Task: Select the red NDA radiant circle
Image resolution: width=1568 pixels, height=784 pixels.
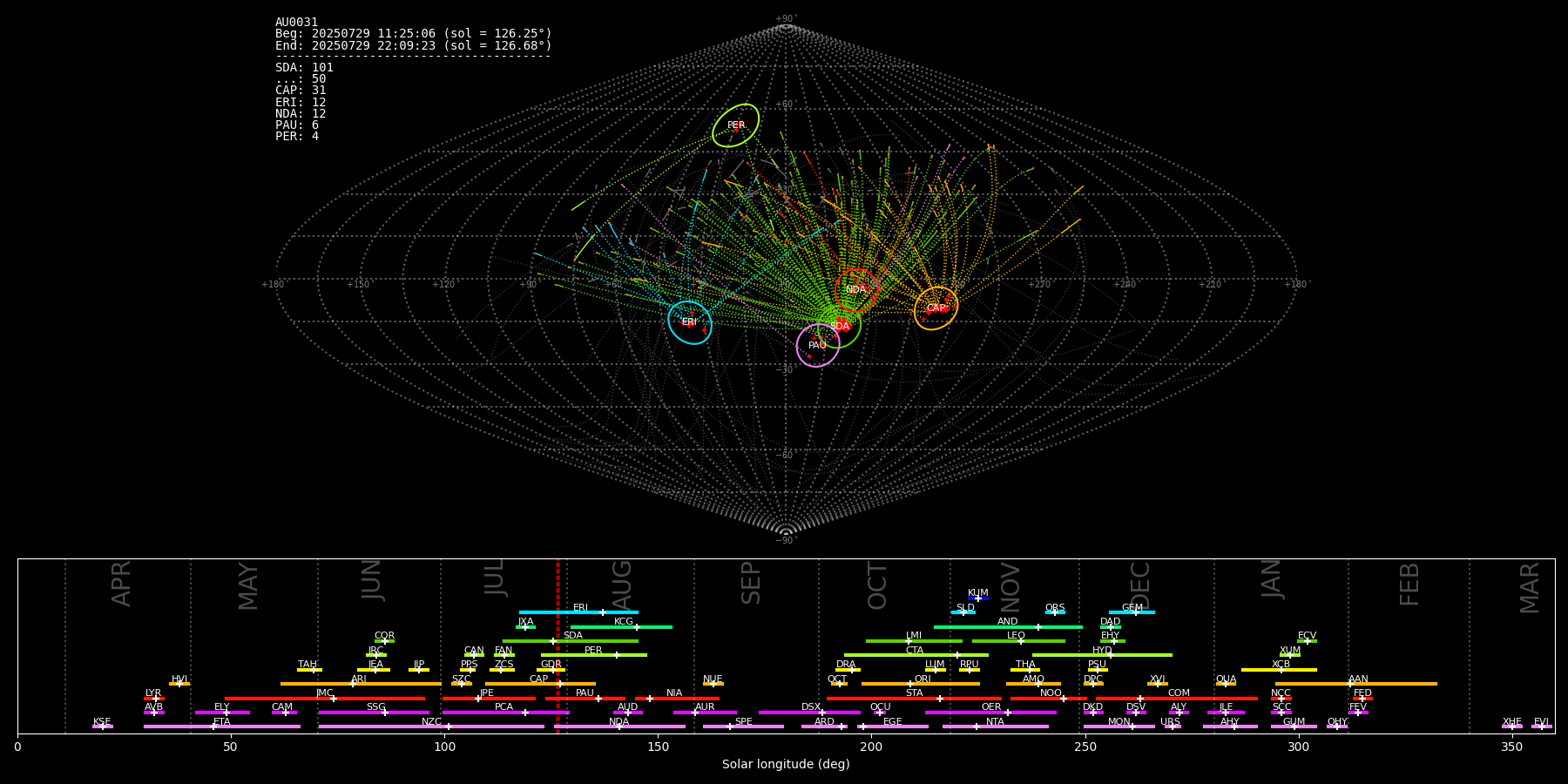Action: tap(856, 290)
